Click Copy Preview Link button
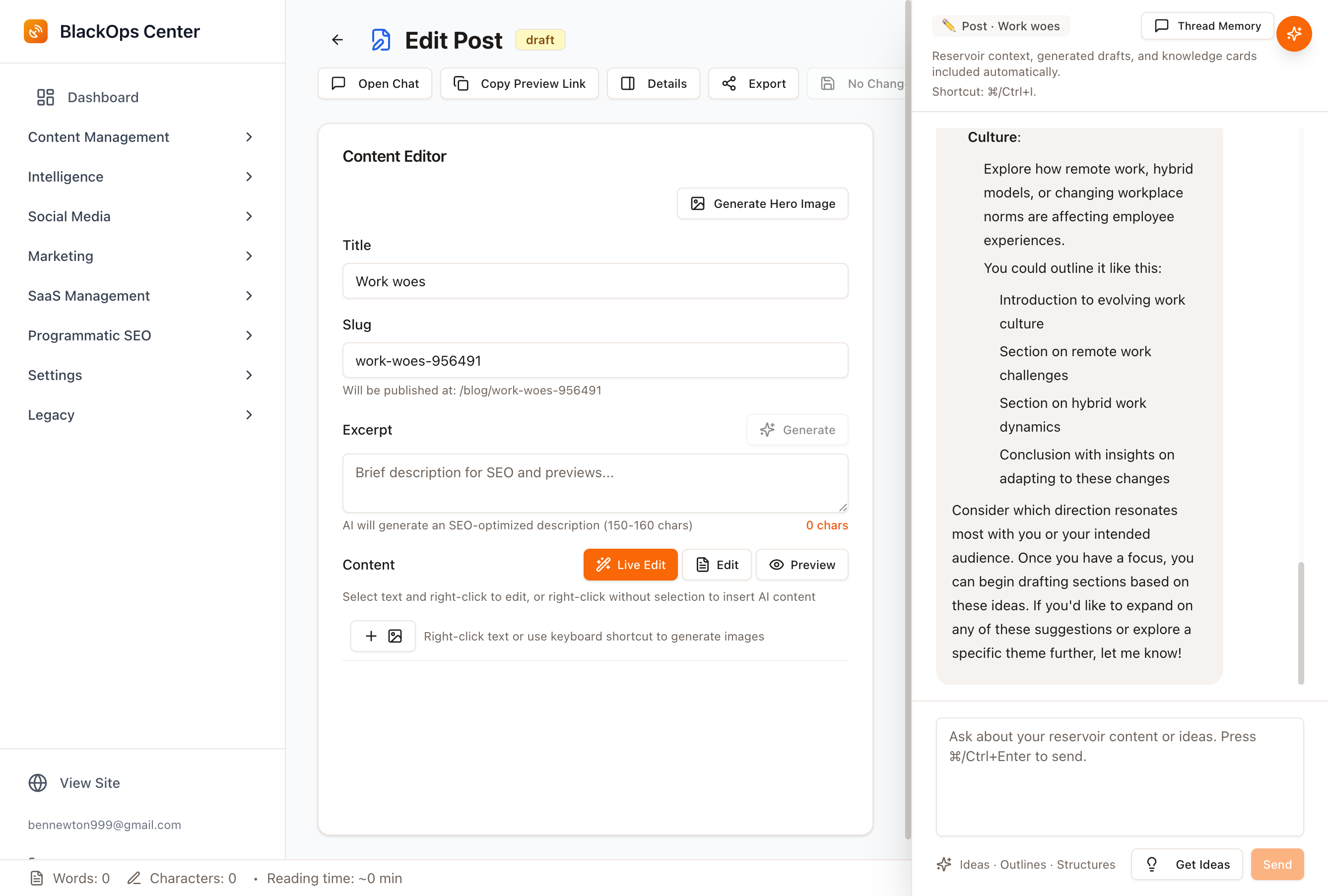This screenshot has height=896, width=1328. pos(520,83)
